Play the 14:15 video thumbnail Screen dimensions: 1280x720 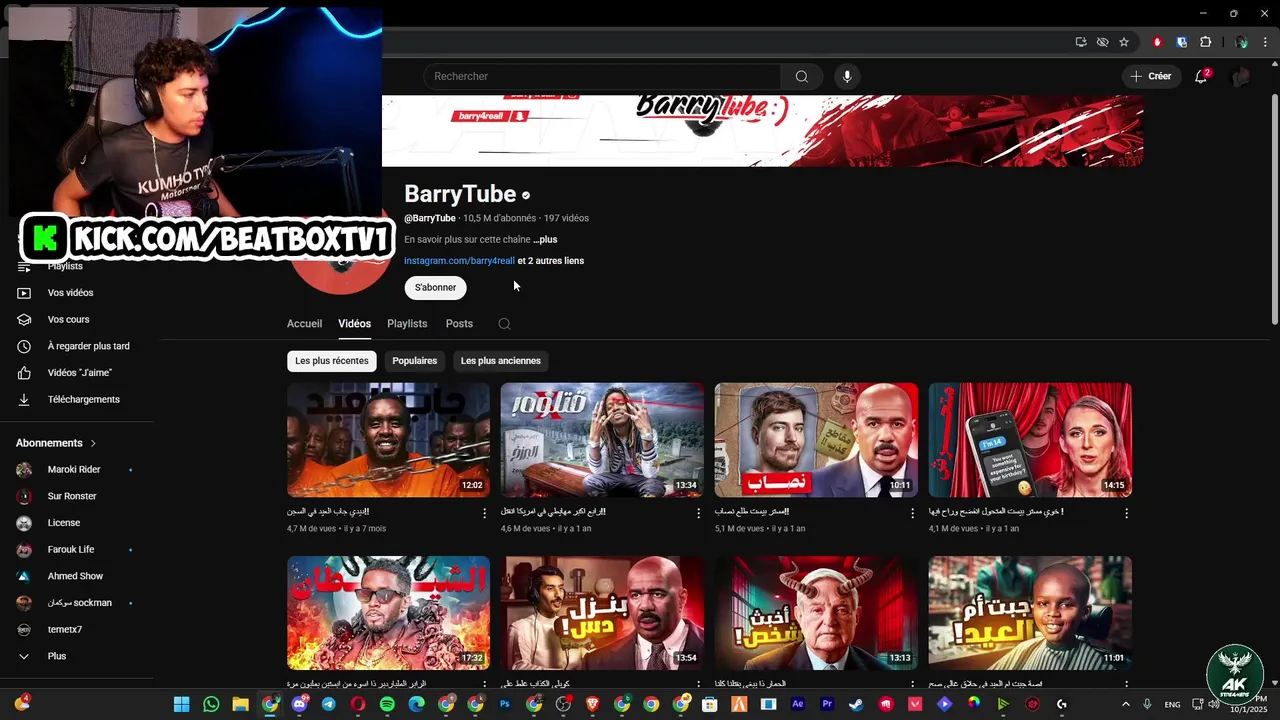(x=1030, y=440)
